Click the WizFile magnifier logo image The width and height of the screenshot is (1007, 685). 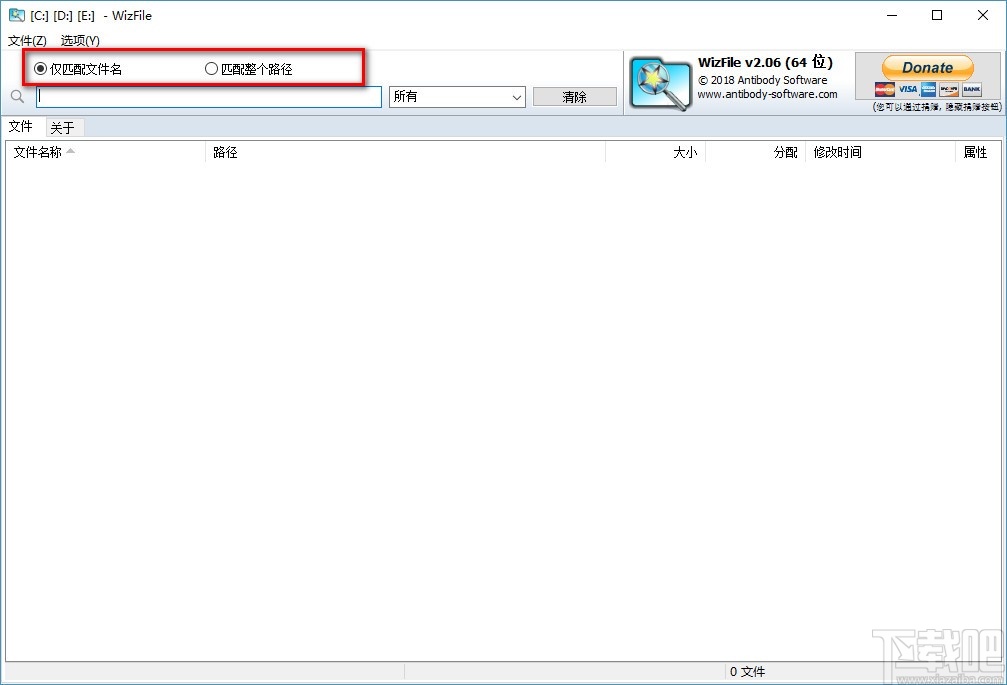[660, 84]
